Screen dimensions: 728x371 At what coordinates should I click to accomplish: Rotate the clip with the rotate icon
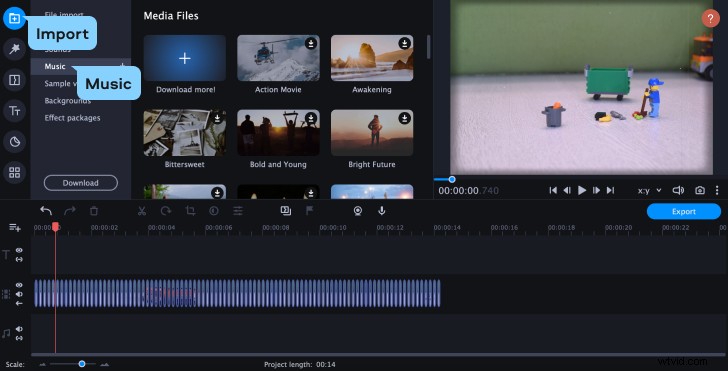[166, 211]
